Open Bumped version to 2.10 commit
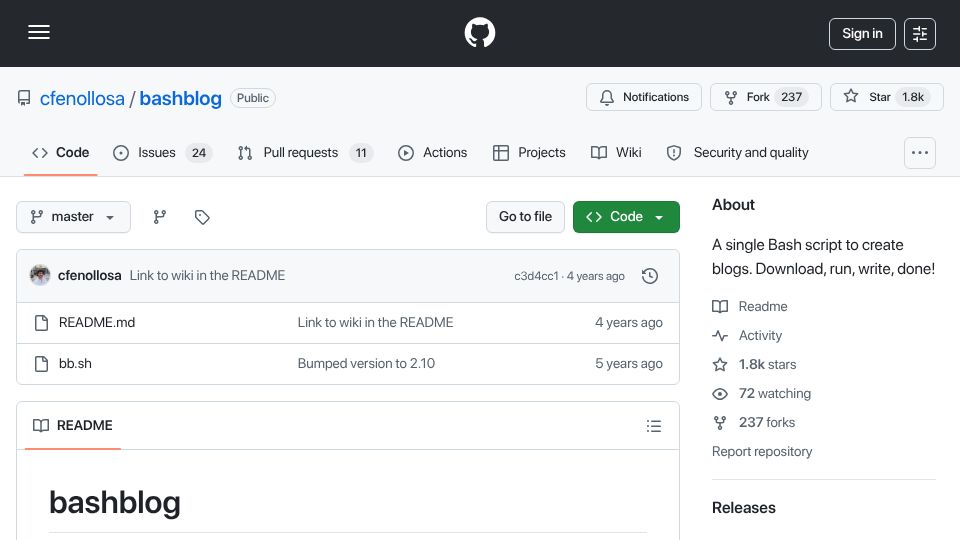Viewport: 960px width, 540px height. pyautogui.click(x=366, y=364)
